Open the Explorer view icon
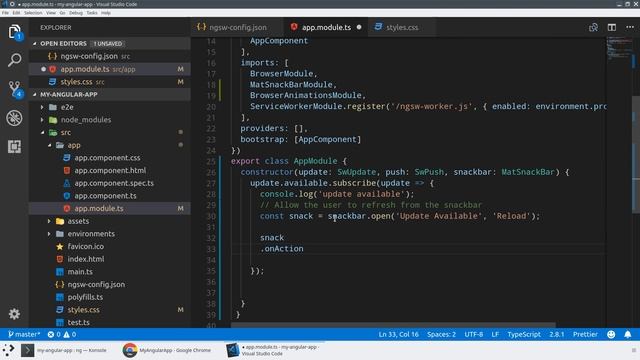 coord(14,32)
